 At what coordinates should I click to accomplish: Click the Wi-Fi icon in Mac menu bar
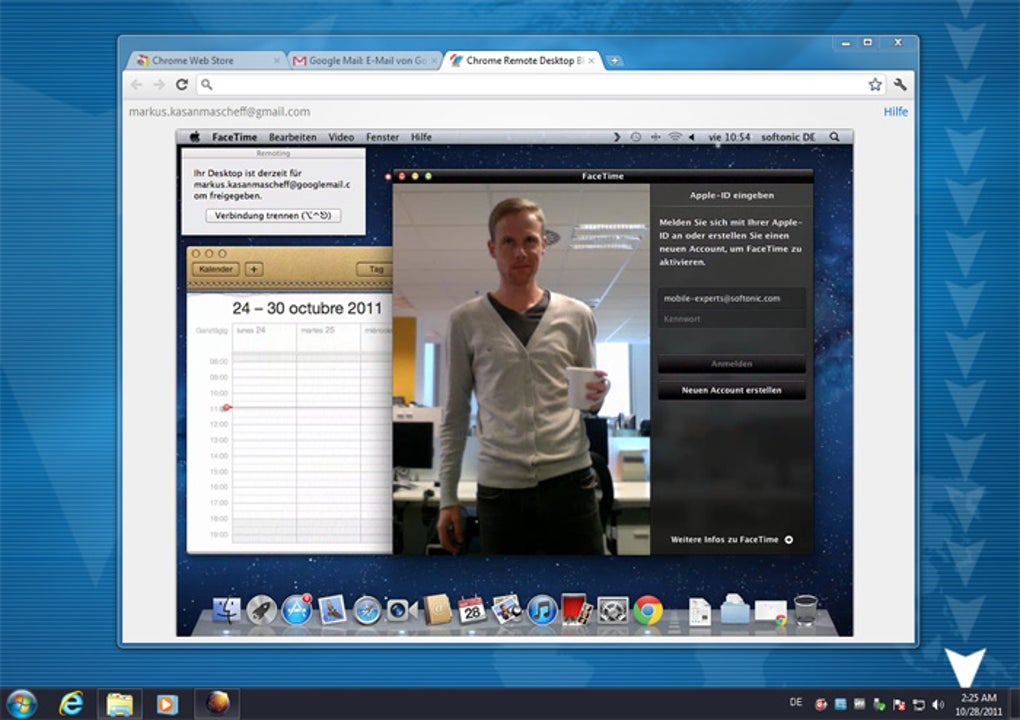point(675,137)
